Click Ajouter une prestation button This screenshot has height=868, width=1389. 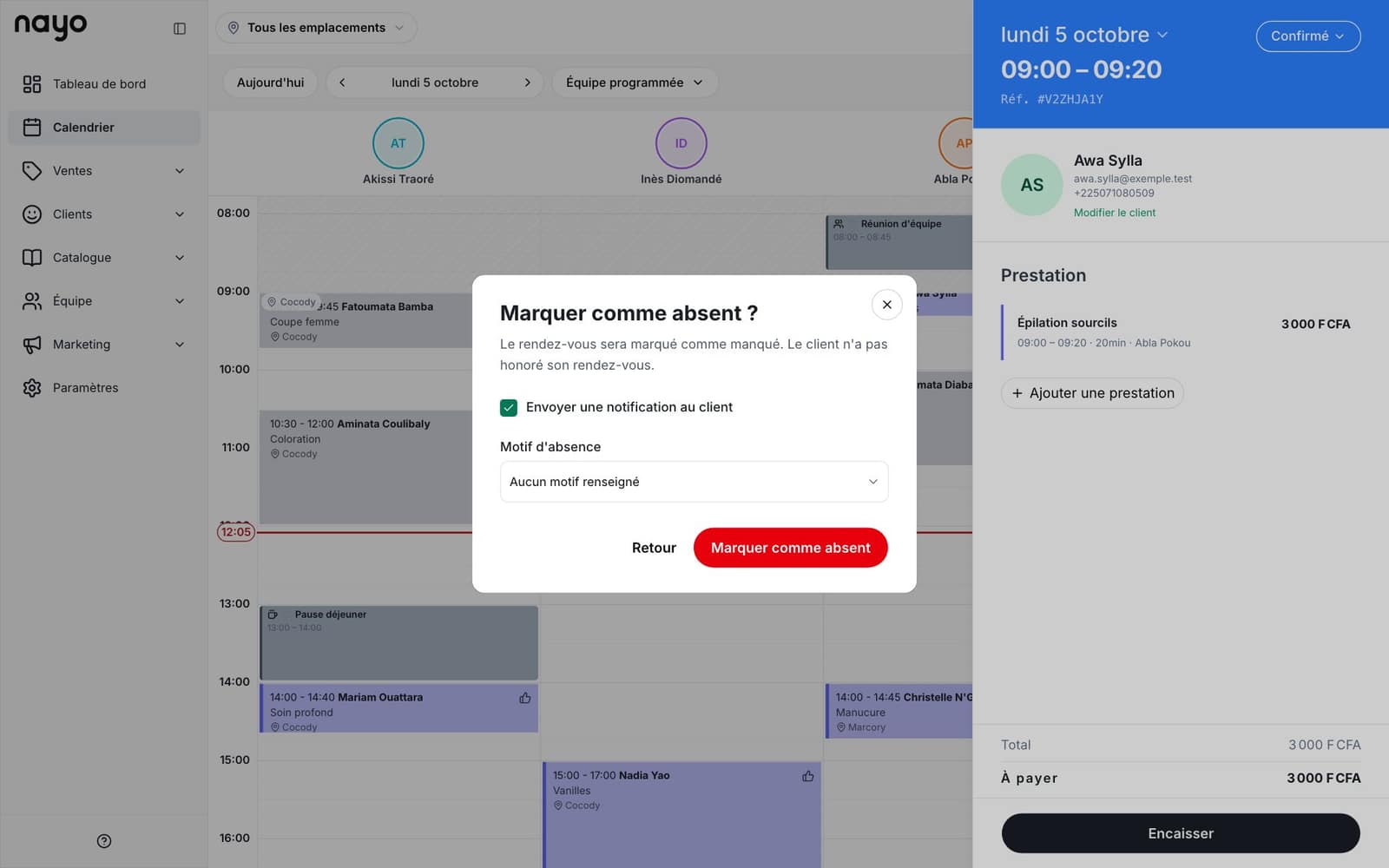click(x=1092, y=393)
